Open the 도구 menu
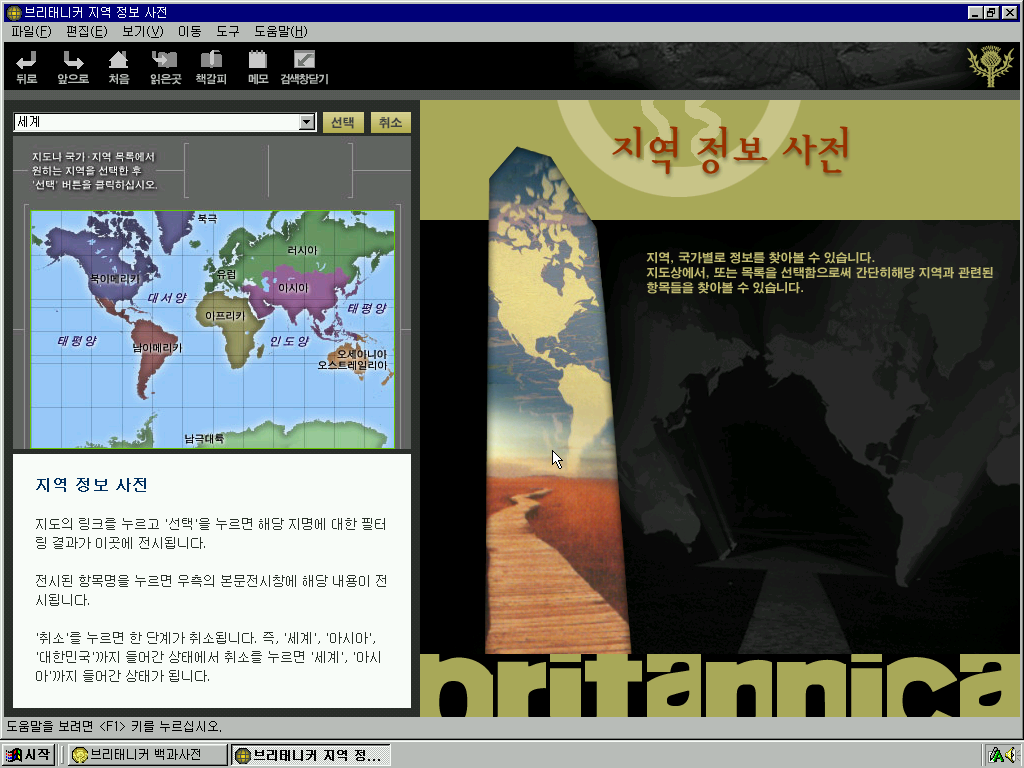This screenshot has height=768, width=1024. pyautogui.click(x=228, y=31)
